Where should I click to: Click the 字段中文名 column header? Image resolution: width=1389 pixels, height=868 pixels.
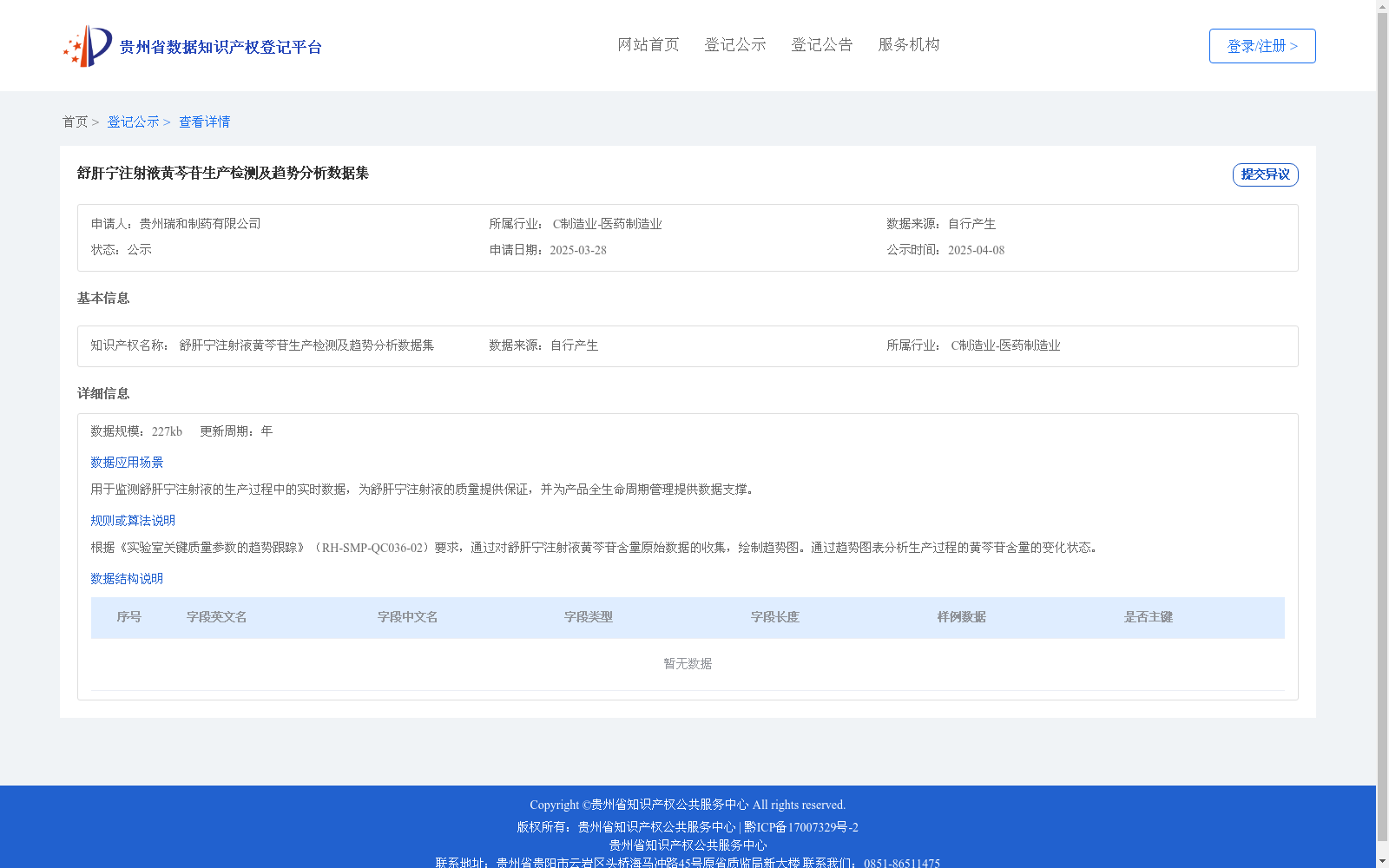coord(408,617)
